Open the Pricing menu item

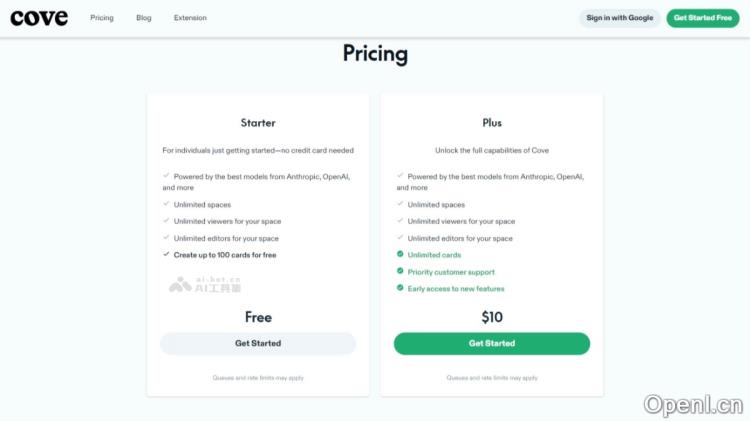coord(101,18)
